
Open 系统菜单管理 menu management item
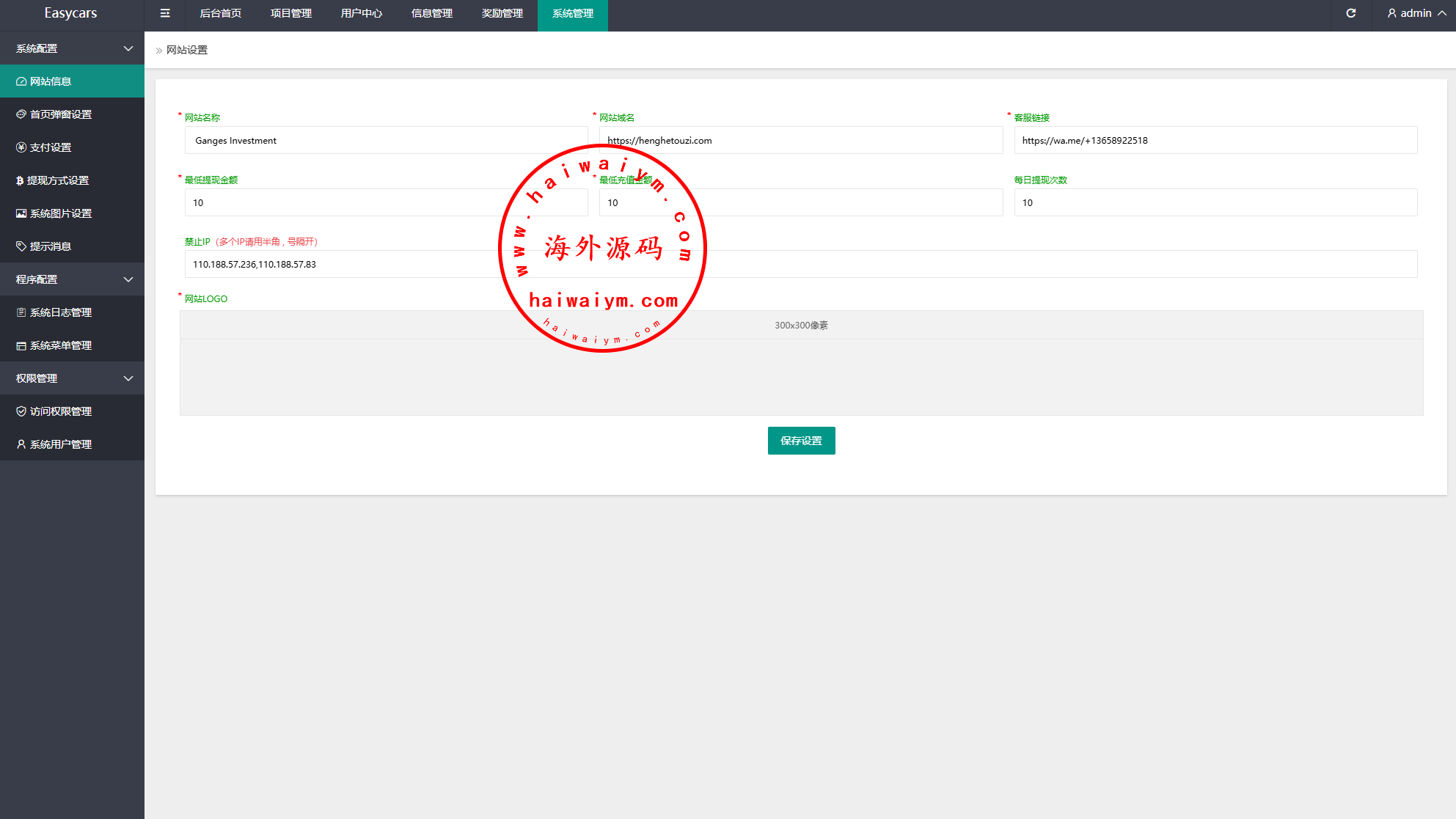click(x=61, y=345)
